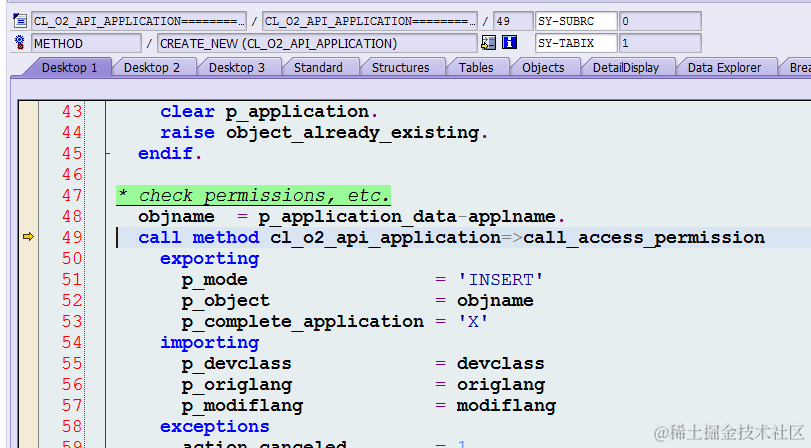Click the 'exporting' keyword on line 50
The height and width of the screenshot is (448, 811).
coord(209,259)
